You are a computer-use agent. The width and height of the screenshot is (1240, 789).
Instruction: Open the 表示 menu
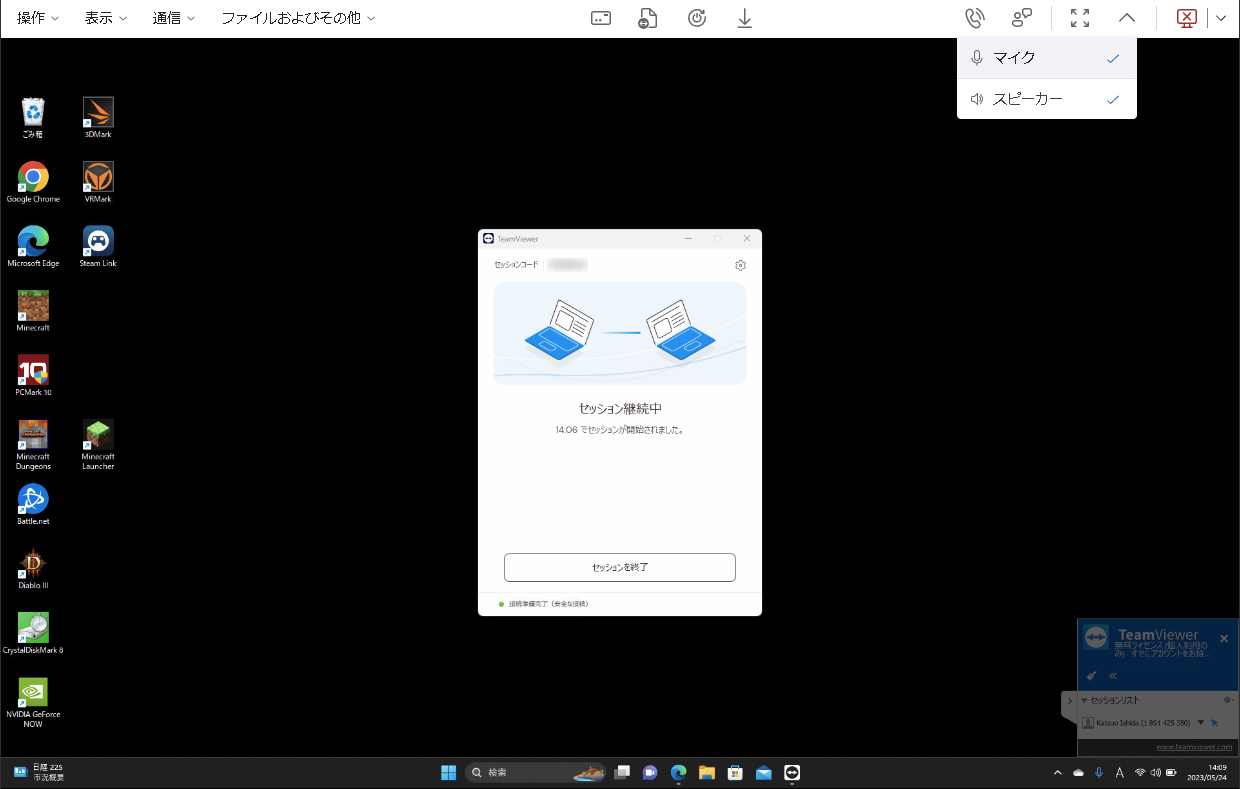coord(106,18)
